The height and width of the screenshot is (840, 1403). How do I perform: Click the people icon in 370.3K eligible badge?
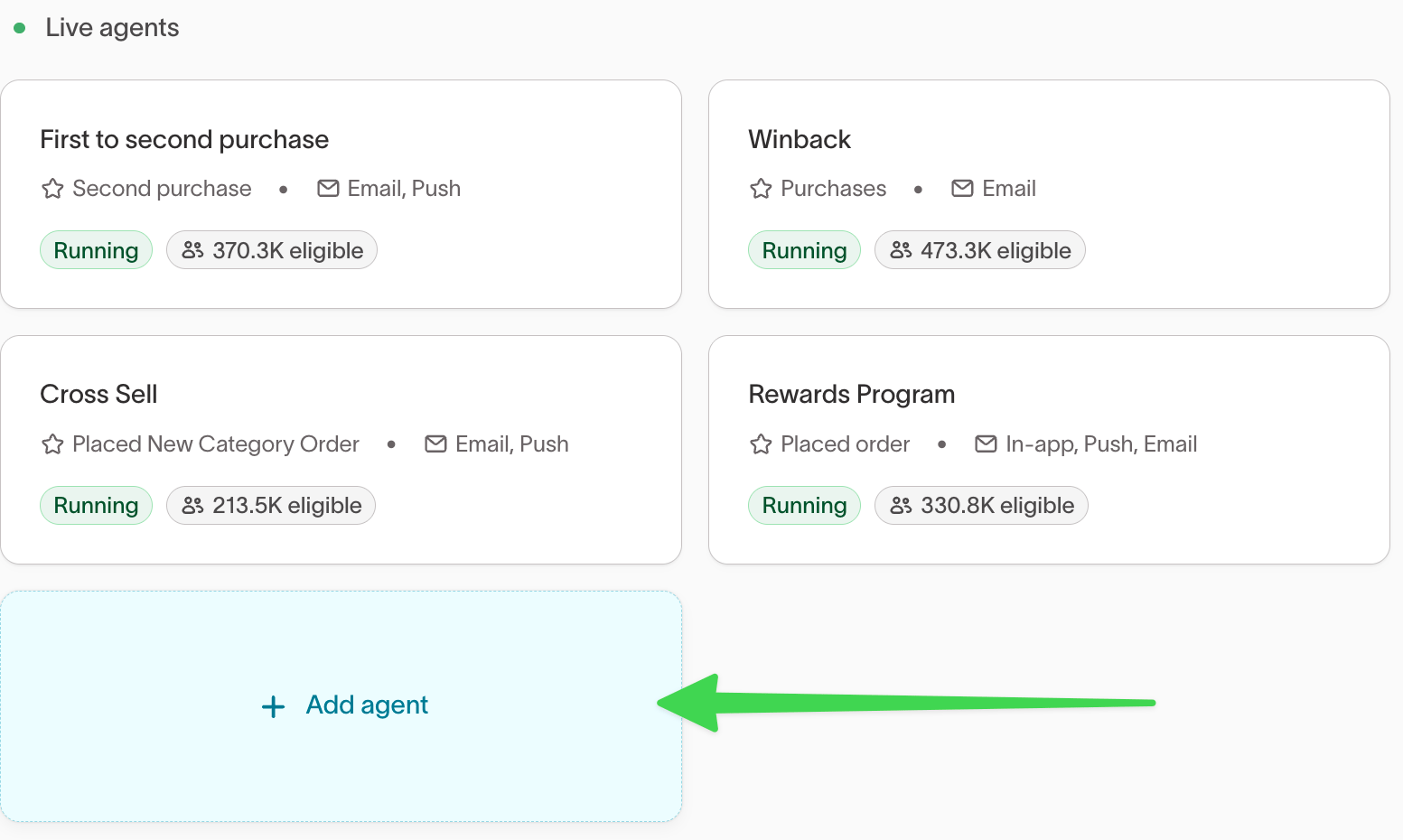pyautogui.click(x=192, y=250)
